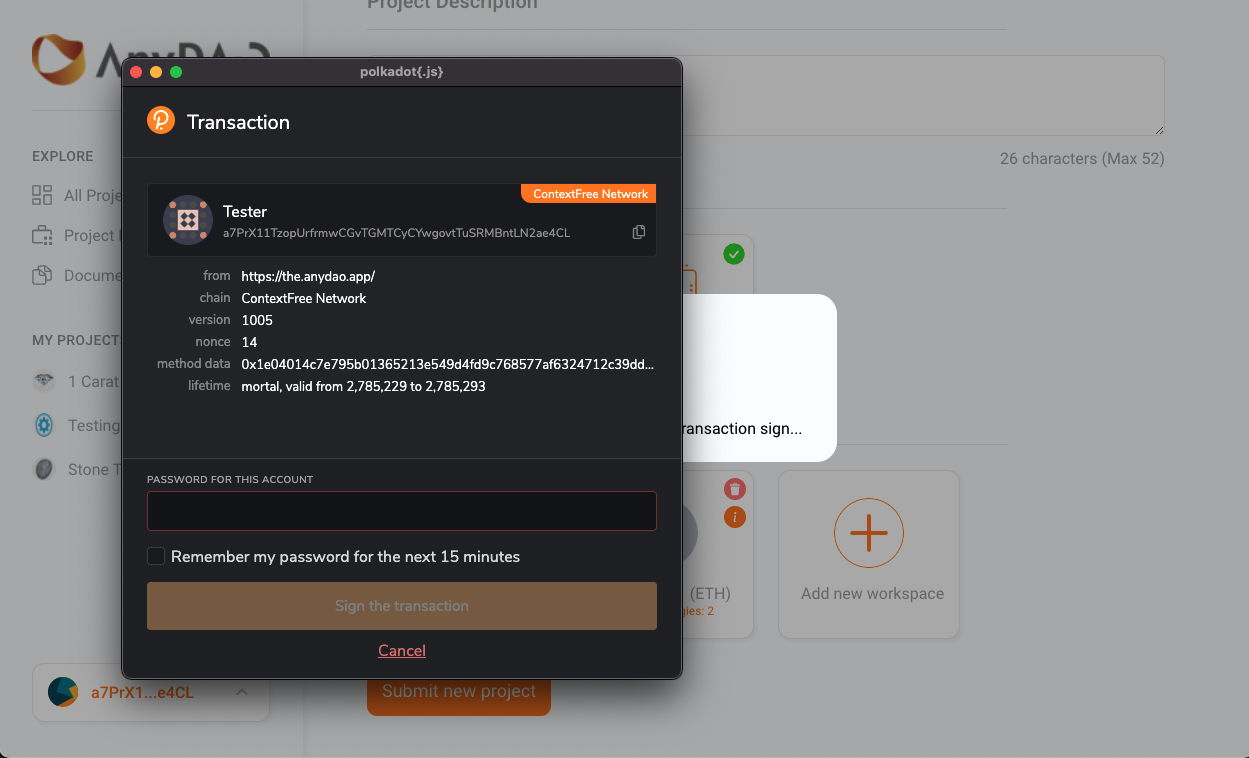
Task: Select the method data hex value
Action: (448, 364)
